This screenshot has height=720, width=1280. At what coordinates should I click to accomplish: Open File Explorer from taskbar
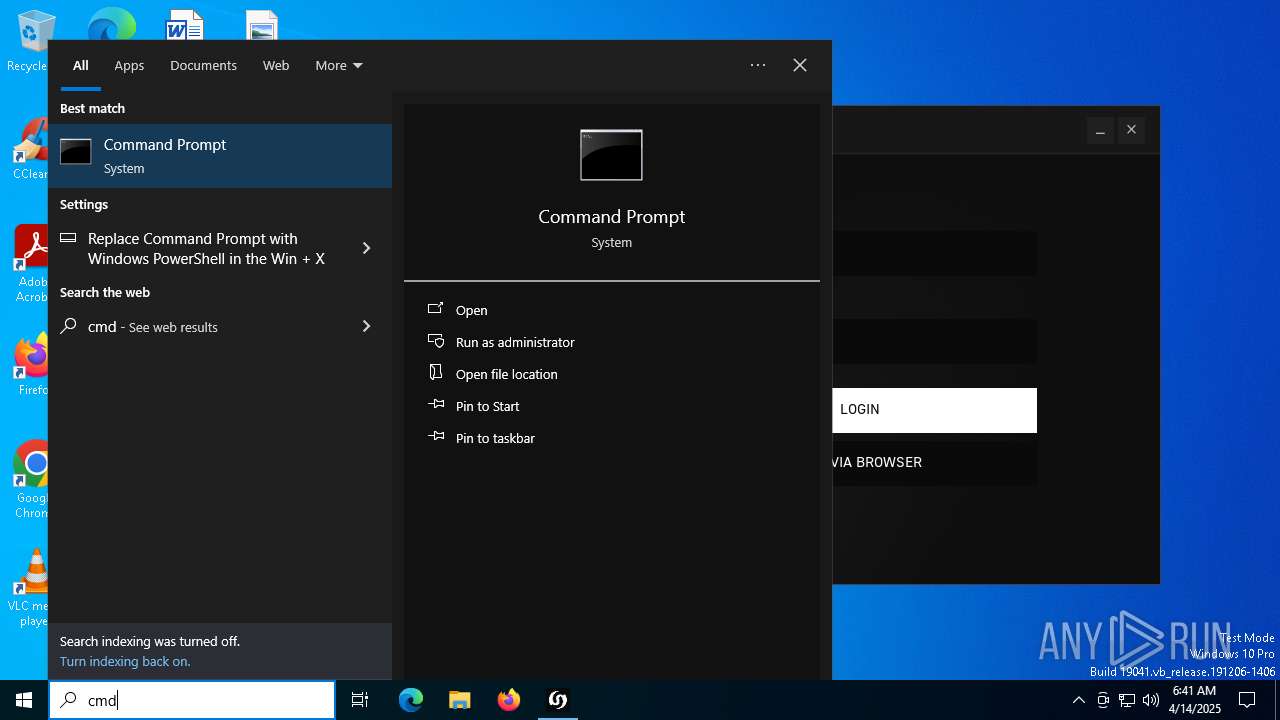tap(459, 700)
